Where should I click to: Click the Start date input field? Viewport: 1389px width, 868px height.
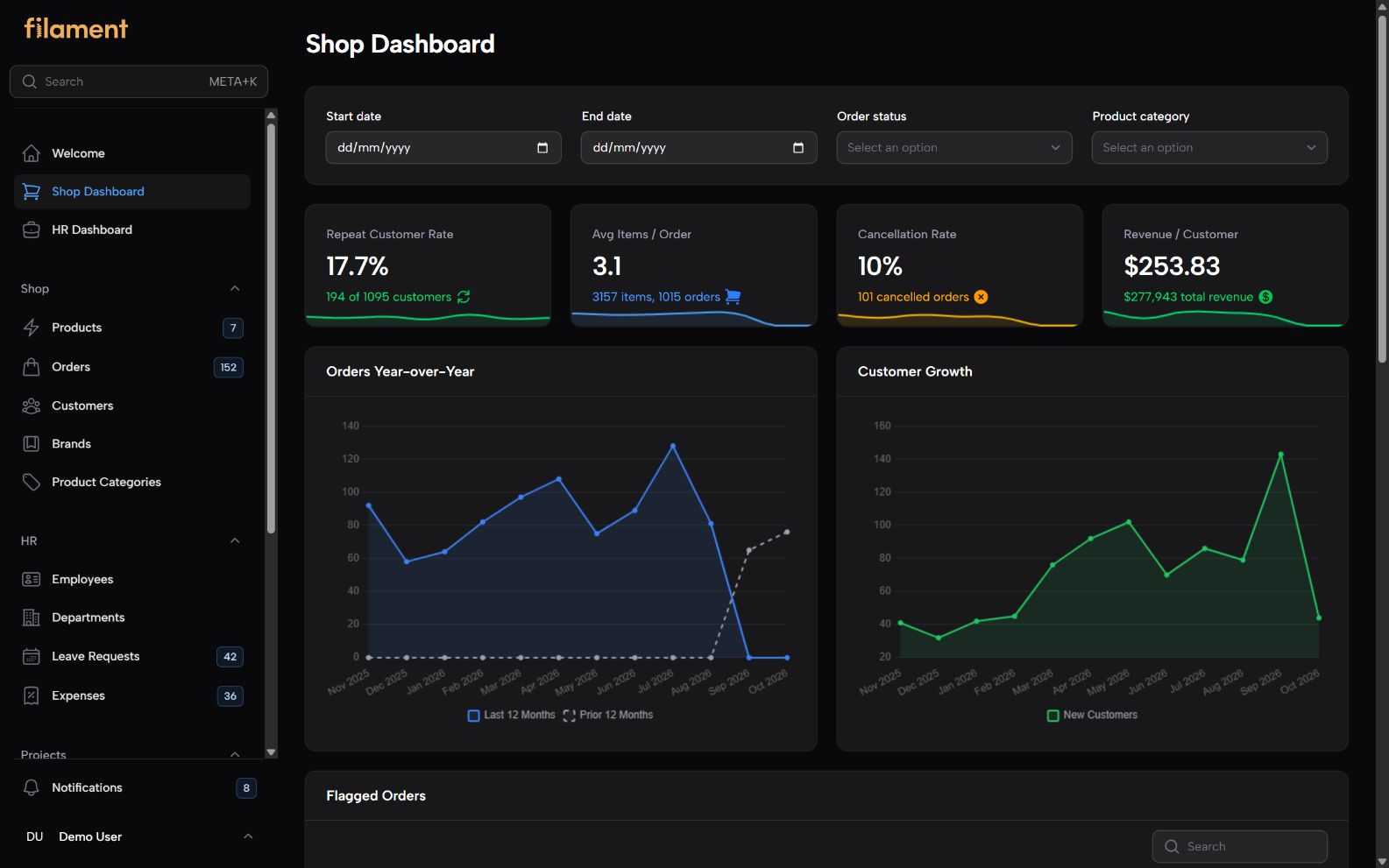[x=443, y=148]
